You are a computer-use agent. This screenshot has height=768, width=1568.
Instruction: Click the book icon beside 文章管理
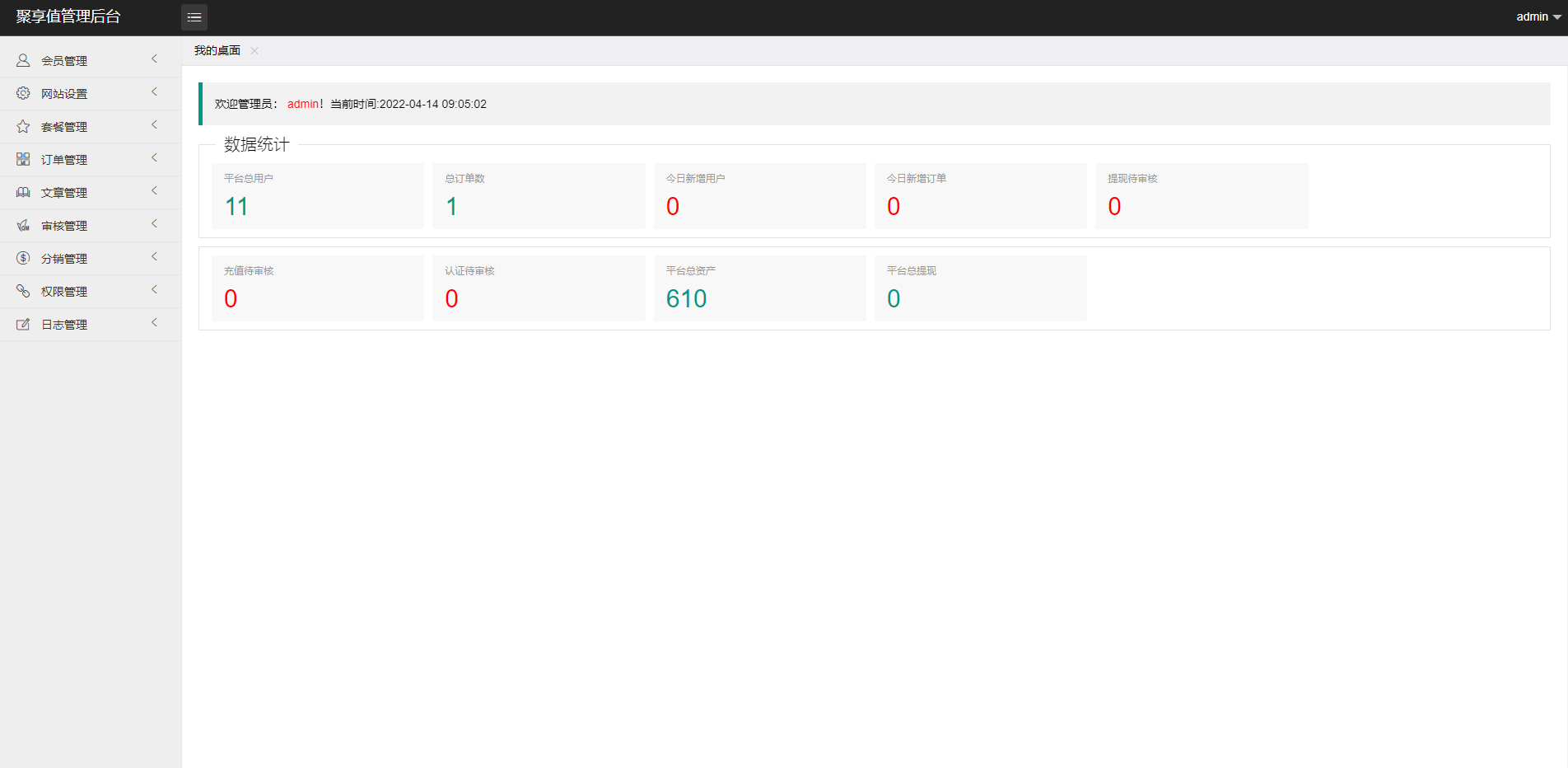[x=23, y=192]
